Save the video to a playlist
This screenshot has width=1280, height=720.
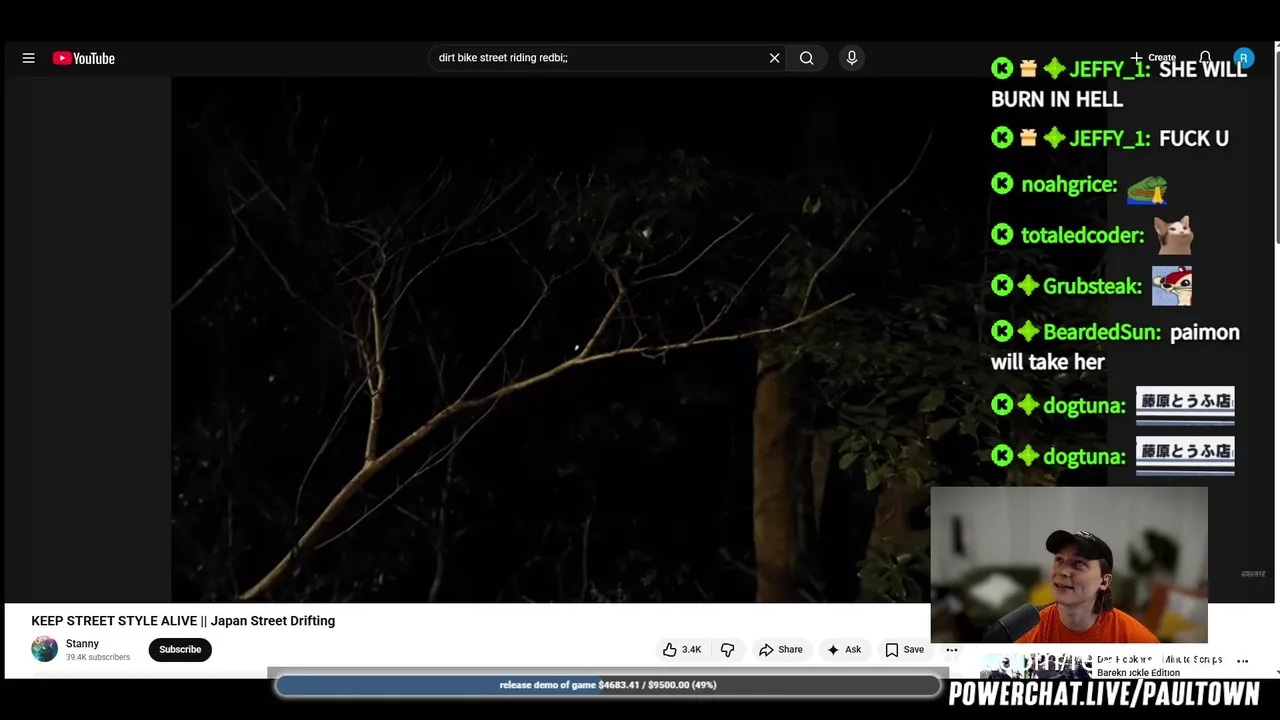[904, 649]
